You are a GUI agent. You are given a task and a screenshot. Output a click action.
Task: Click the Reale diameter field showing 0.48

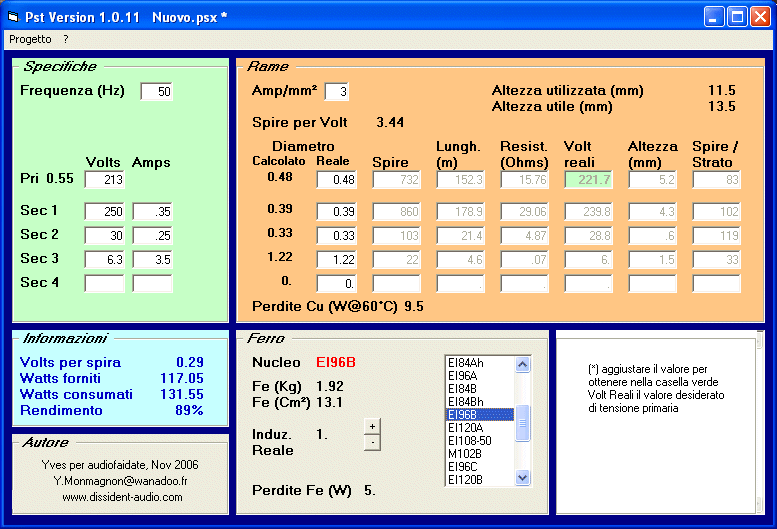pos(336,180)
